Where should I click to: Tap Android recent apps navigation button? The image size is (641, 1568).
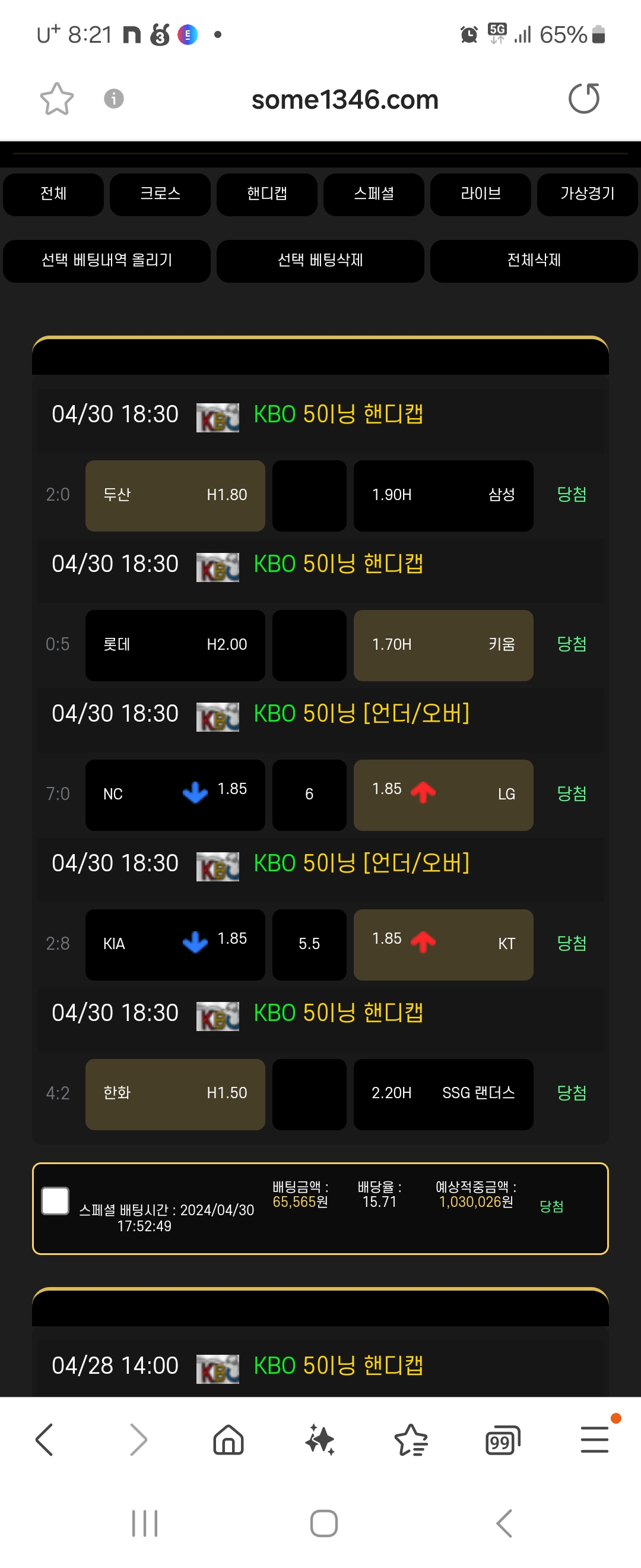(x=145, y=1523)
